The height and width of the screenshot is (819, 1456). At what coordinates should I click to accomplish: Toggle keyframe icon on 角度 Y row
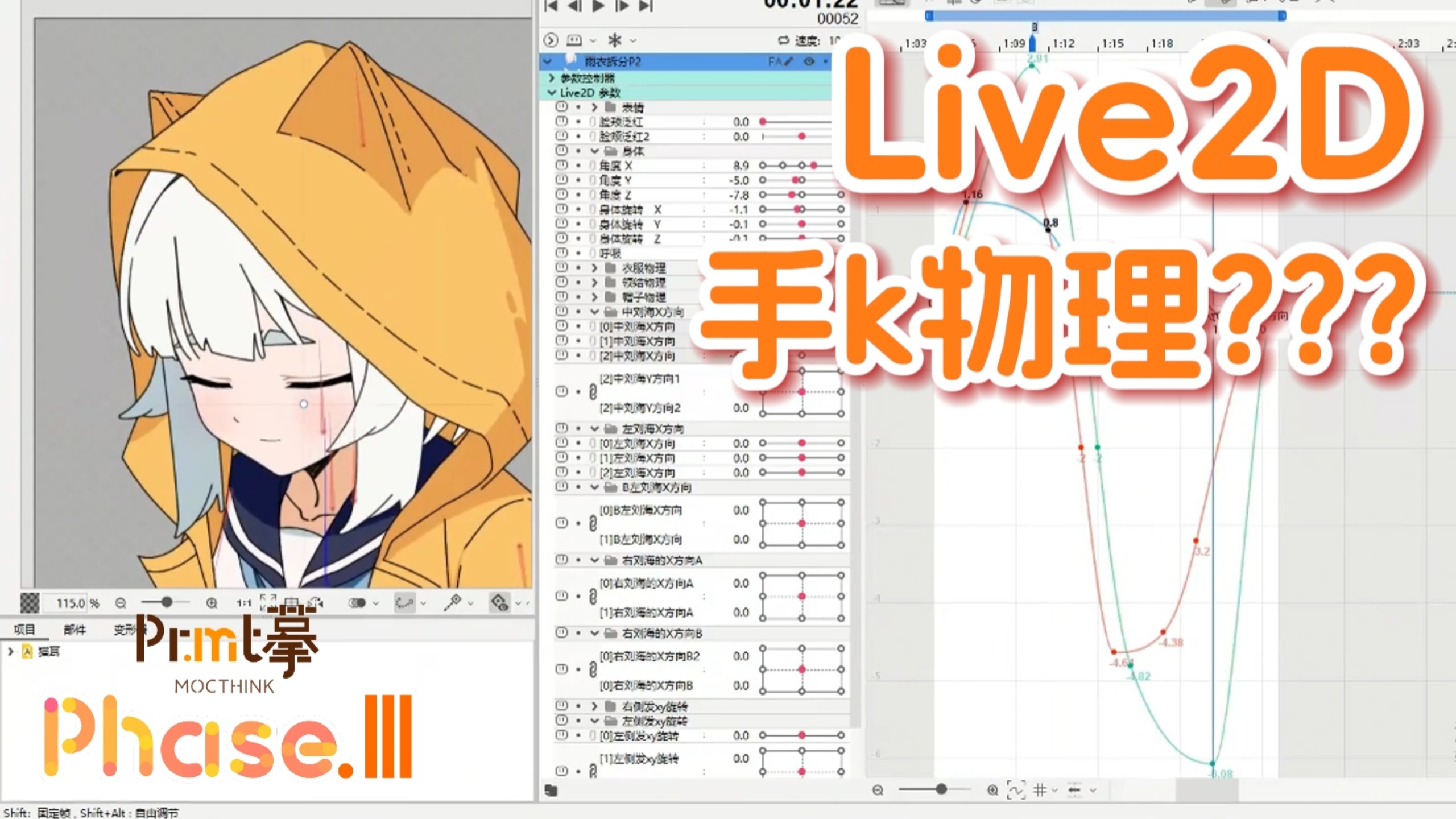point(561,180)
